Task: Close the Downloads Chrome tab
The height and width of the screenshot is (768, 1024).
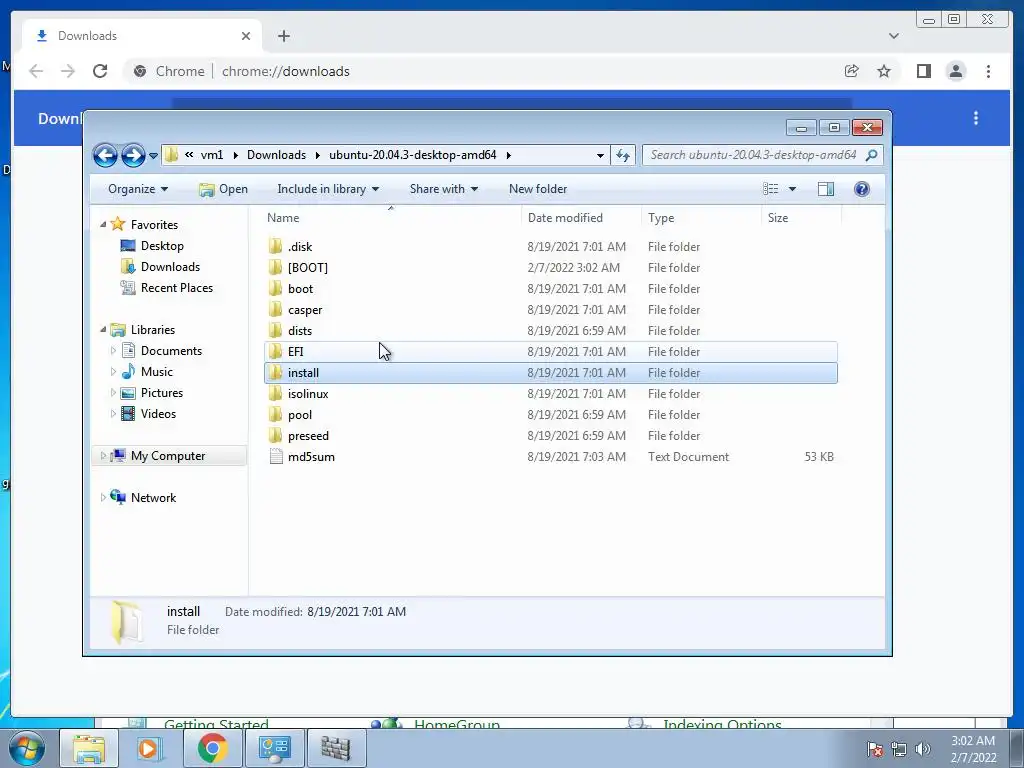Action: tap(246, 36)
